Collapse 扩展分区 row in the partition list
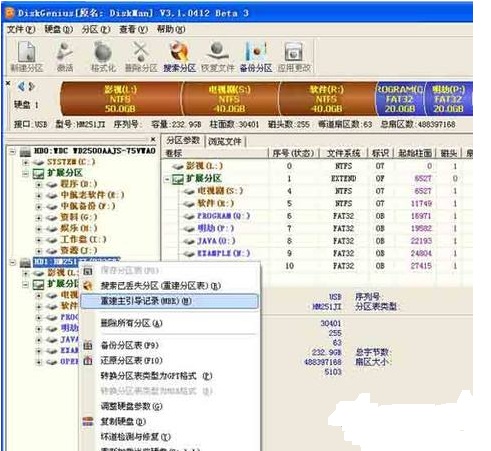The width and height of the screenshot is (491, 451). [168, 179]
